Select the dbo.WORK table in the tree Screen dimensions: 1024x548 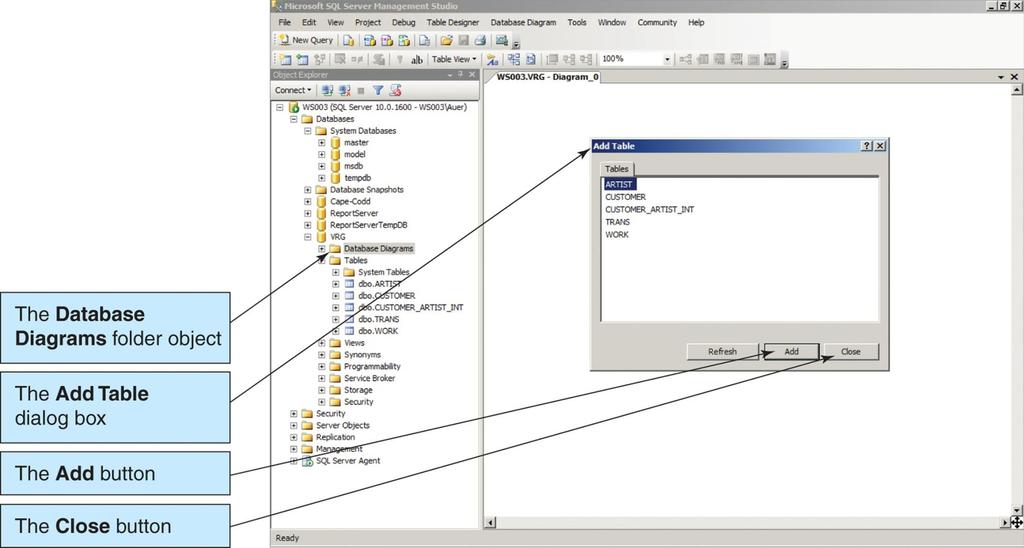point(378,331)
